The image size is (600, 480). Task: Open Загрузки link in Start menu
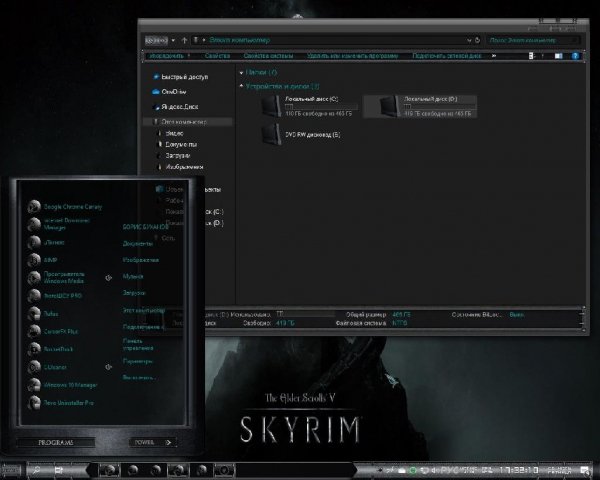[134, 293]
